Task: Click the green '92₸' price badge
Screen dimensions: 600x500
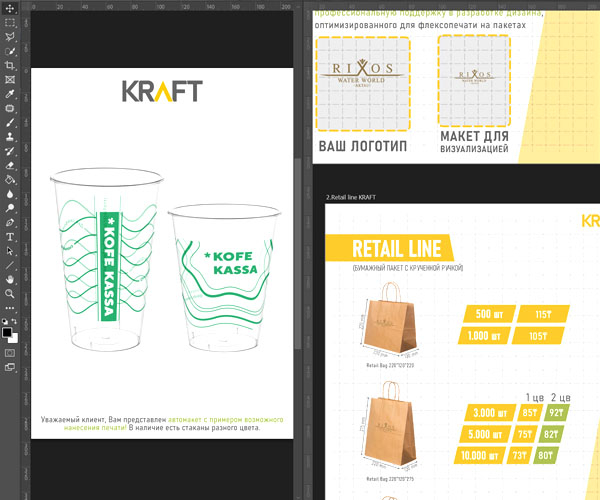Action: click(556, 413)
